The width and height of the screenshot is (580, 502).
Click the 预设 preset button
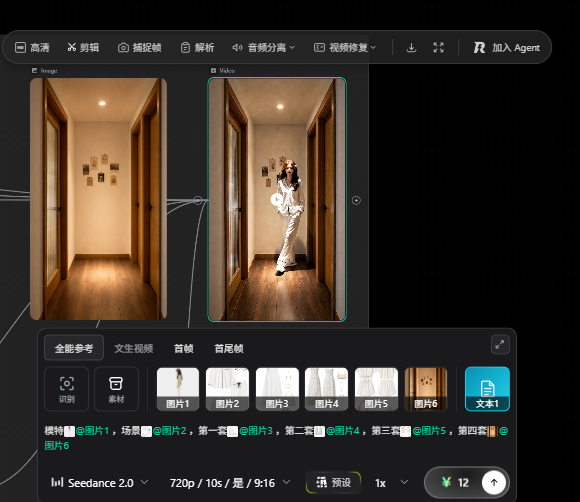coord(333,482)
